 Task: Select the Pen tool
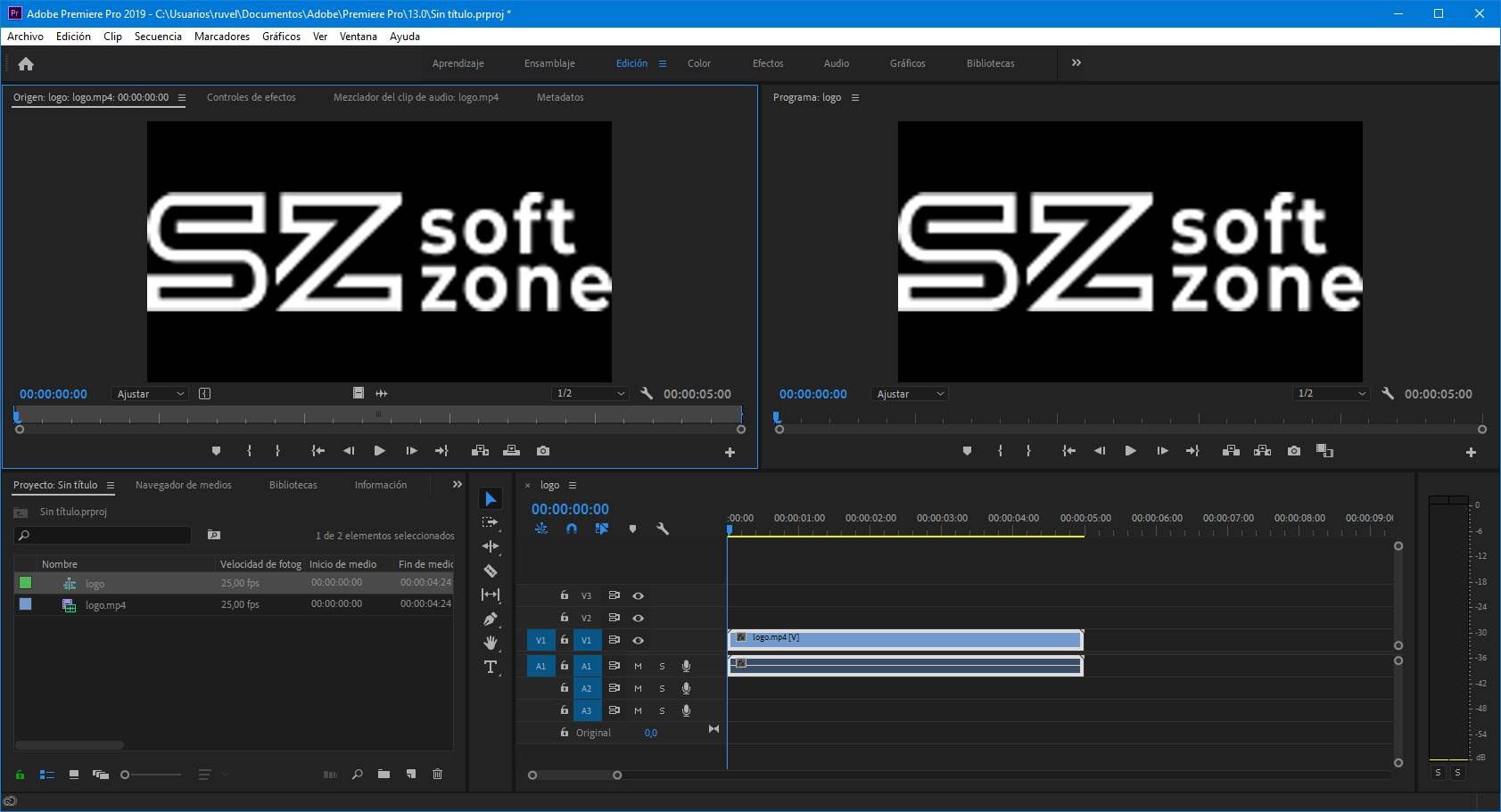[491, 619]
